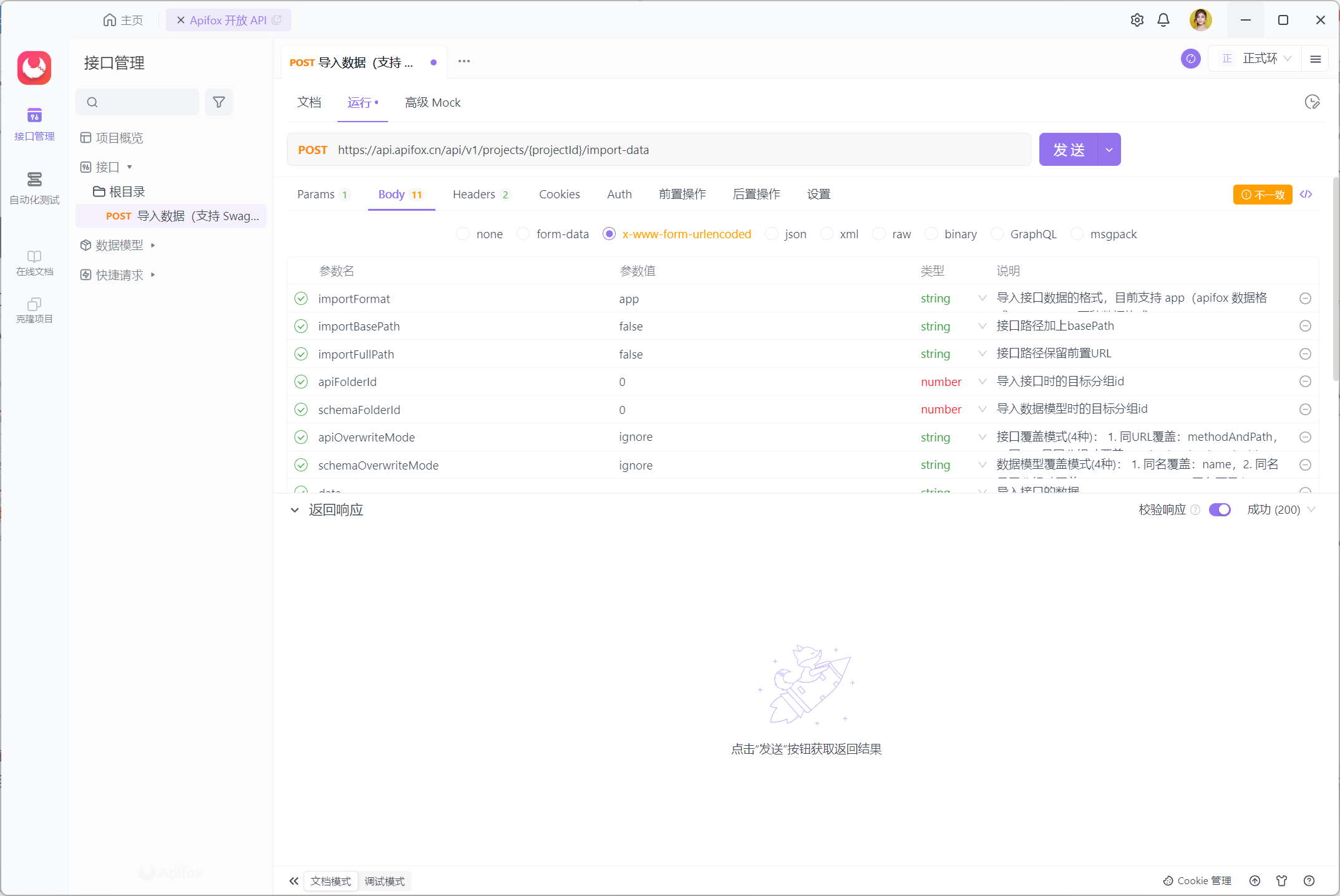This screenshot has height=896, width=1340.
Task: Toggle the 校验响应 switch
Action: tap(1220, 510)
